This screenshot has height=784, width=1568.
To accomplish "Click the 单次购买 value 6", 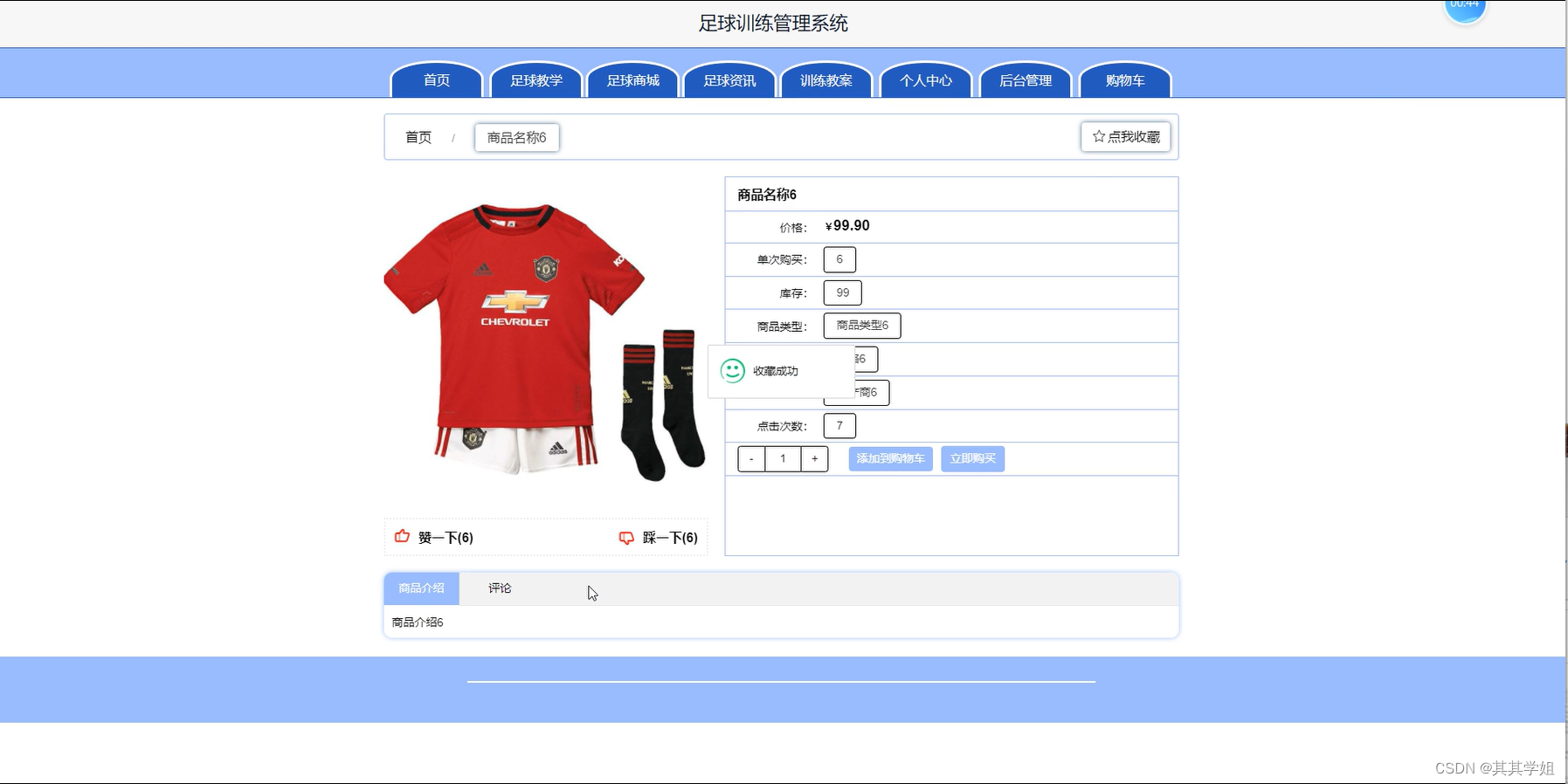I will tap(839, 259).
